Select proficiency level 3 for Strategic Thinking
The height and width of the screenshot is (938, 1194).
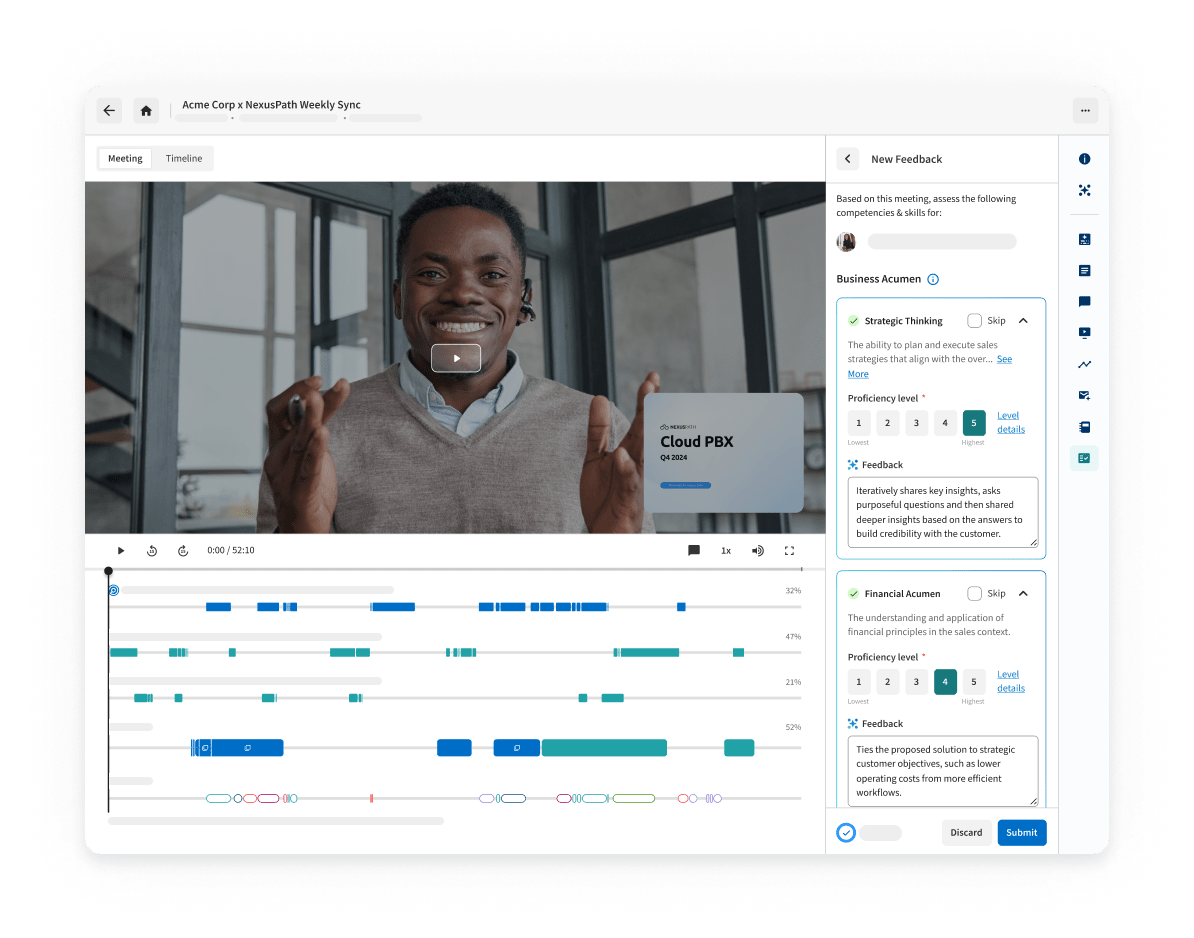pyautogui.click(x=916, y=423)
